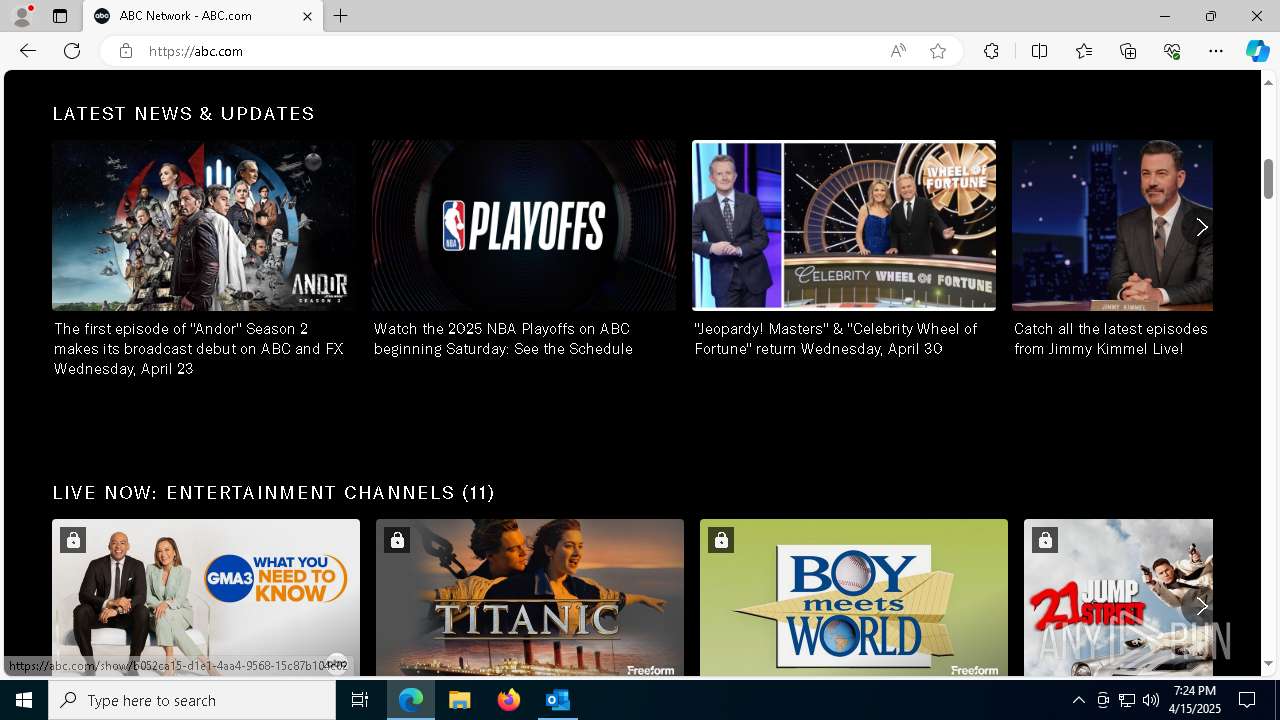Open 'Jeopardy! Masters' return article link
Image resolution: width=1280 pixels, height=720 pixels.
[835, 339]
